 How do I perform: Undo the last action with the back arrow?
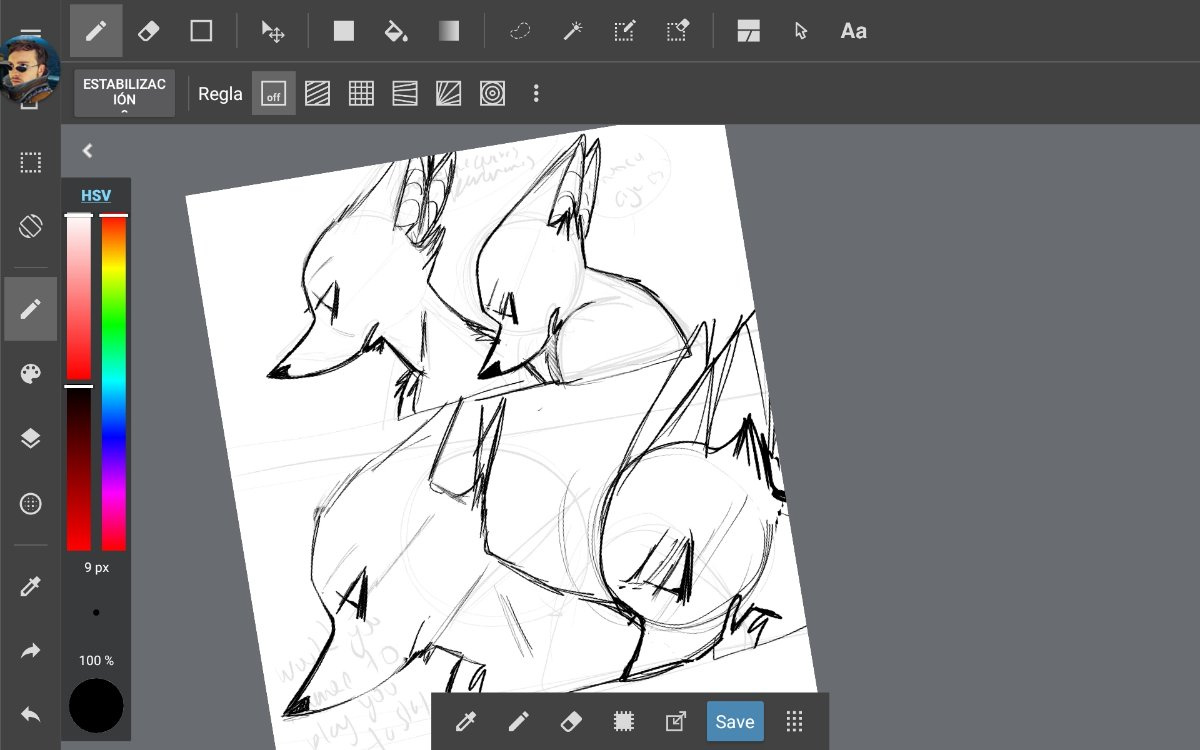point(30,715)
